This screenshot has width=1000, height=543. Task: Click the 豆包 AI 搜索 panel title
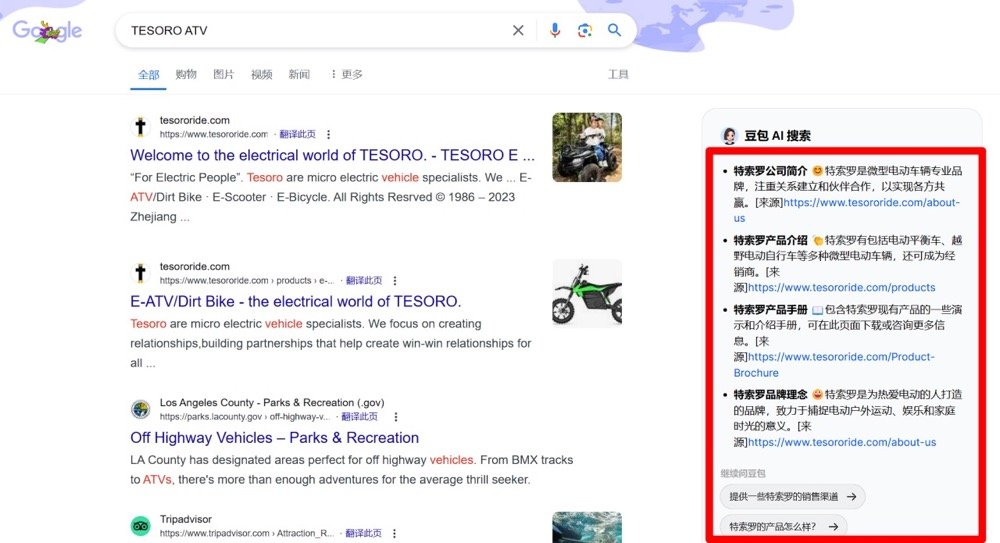click(x=777, y=135)
